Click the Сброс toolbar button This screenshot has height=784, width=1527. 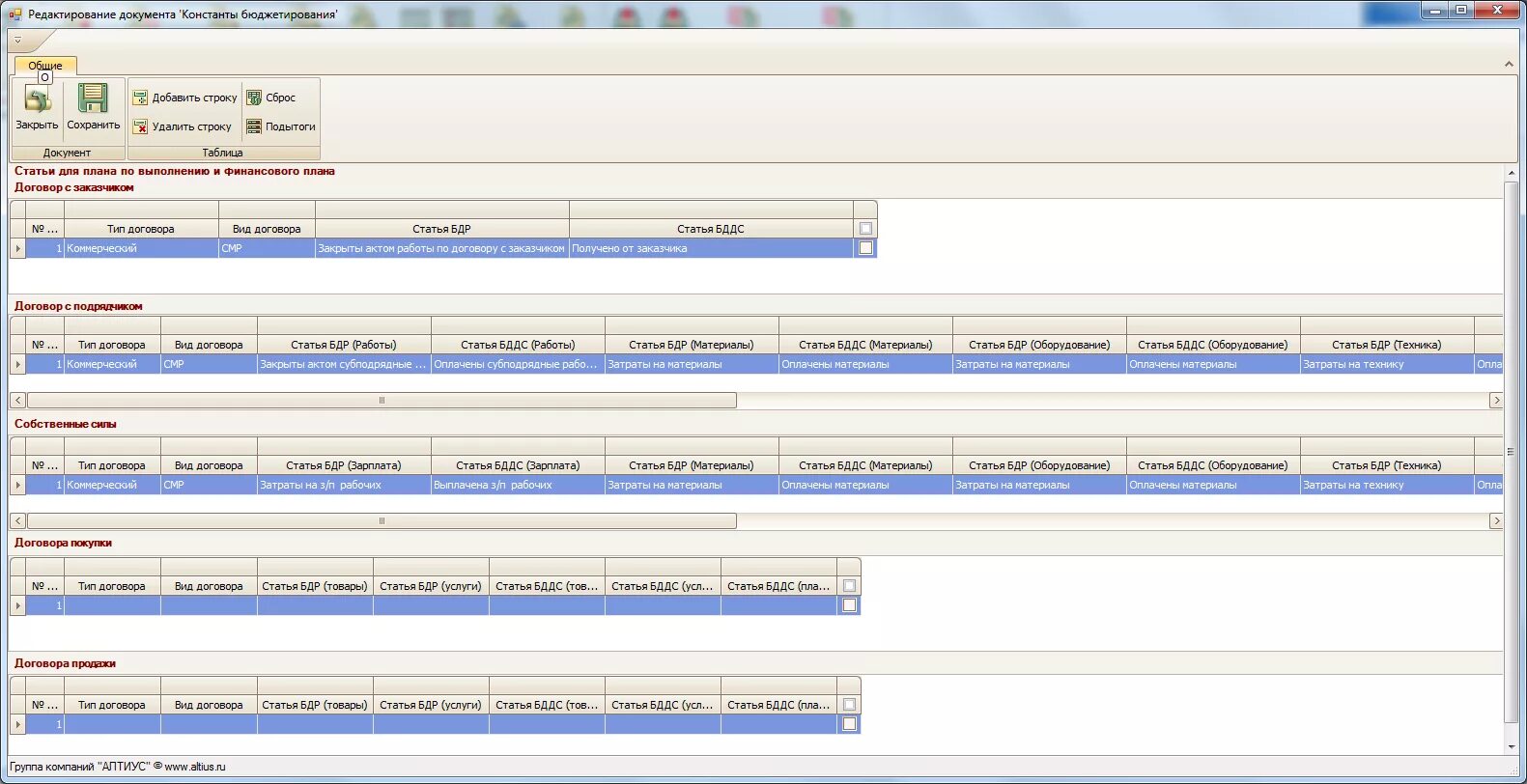pos(271,98)
